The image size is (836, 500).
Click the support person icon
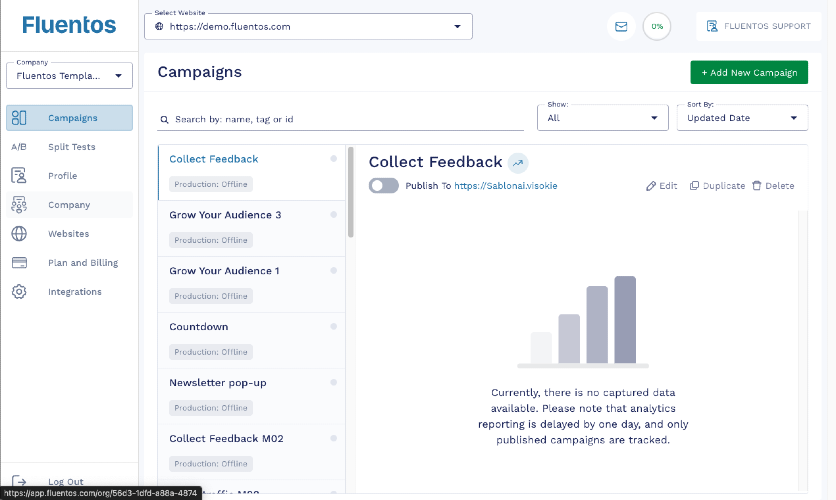coord(712,26)
